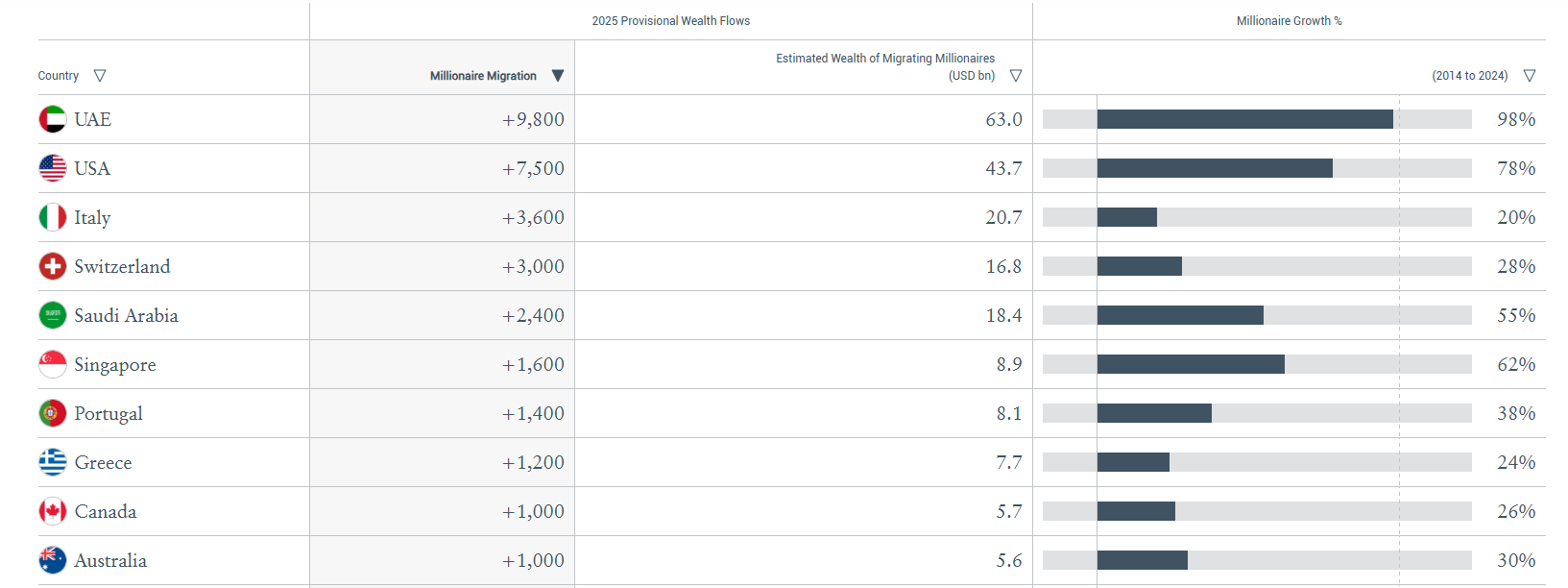The width and height of the screenshot is (1568, 588).
Task: Click the 55% growth figure
Action: [1516, 315]
